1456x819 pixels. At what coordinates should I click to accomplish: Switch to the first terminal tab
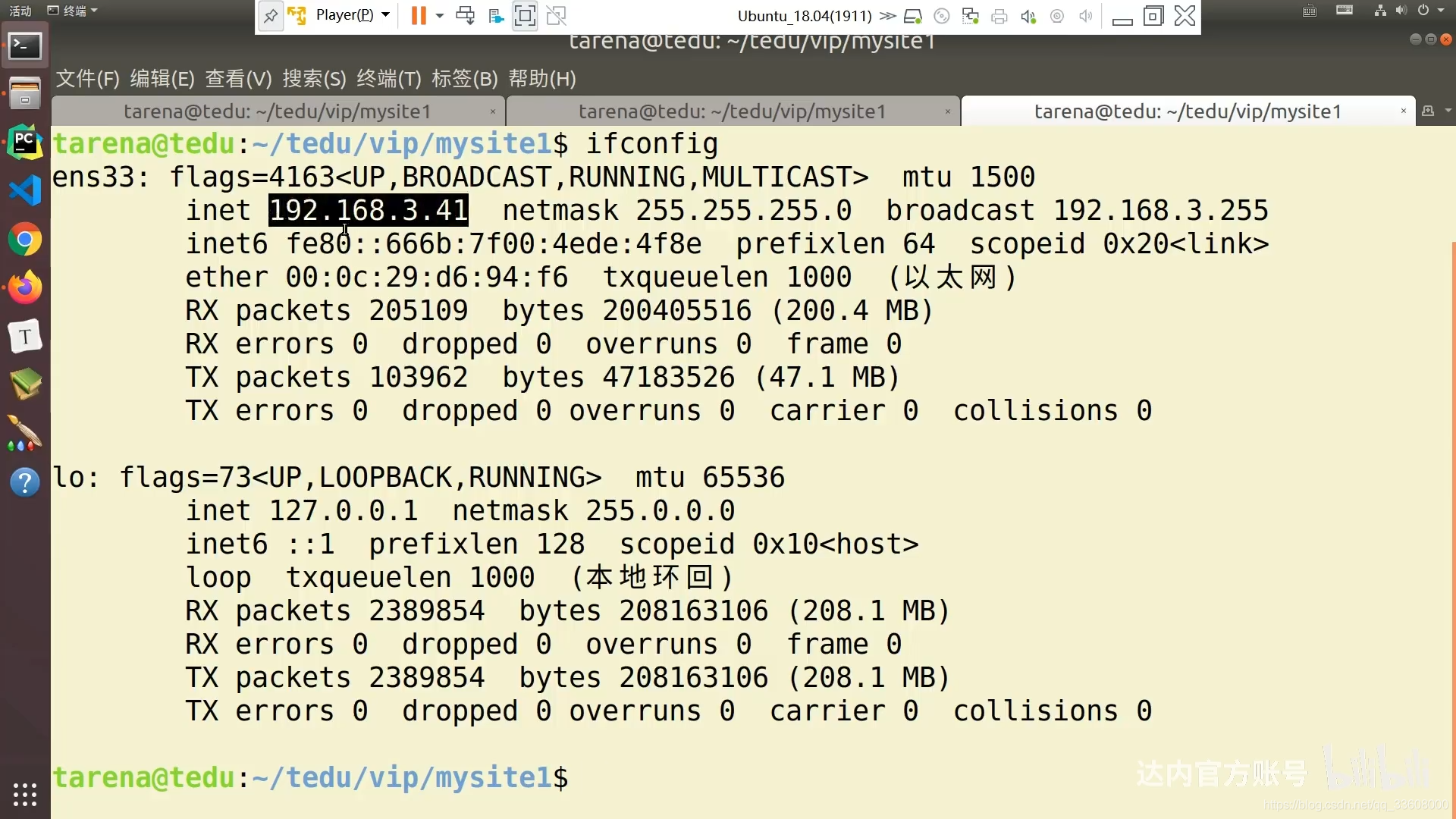[278, 111]
